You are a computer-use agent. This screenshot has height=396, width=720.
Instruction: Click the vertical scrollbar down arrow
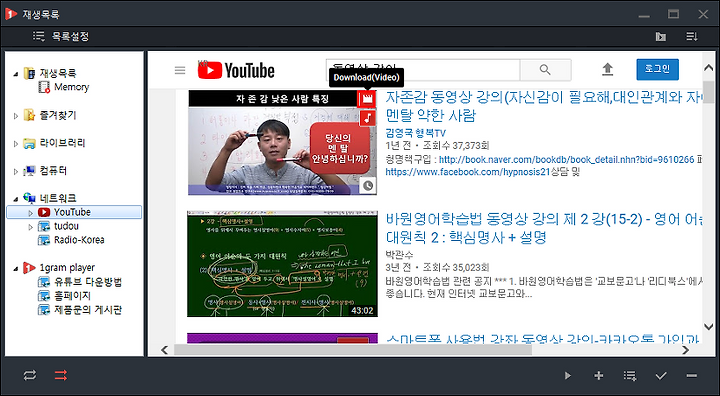(709, 327)
